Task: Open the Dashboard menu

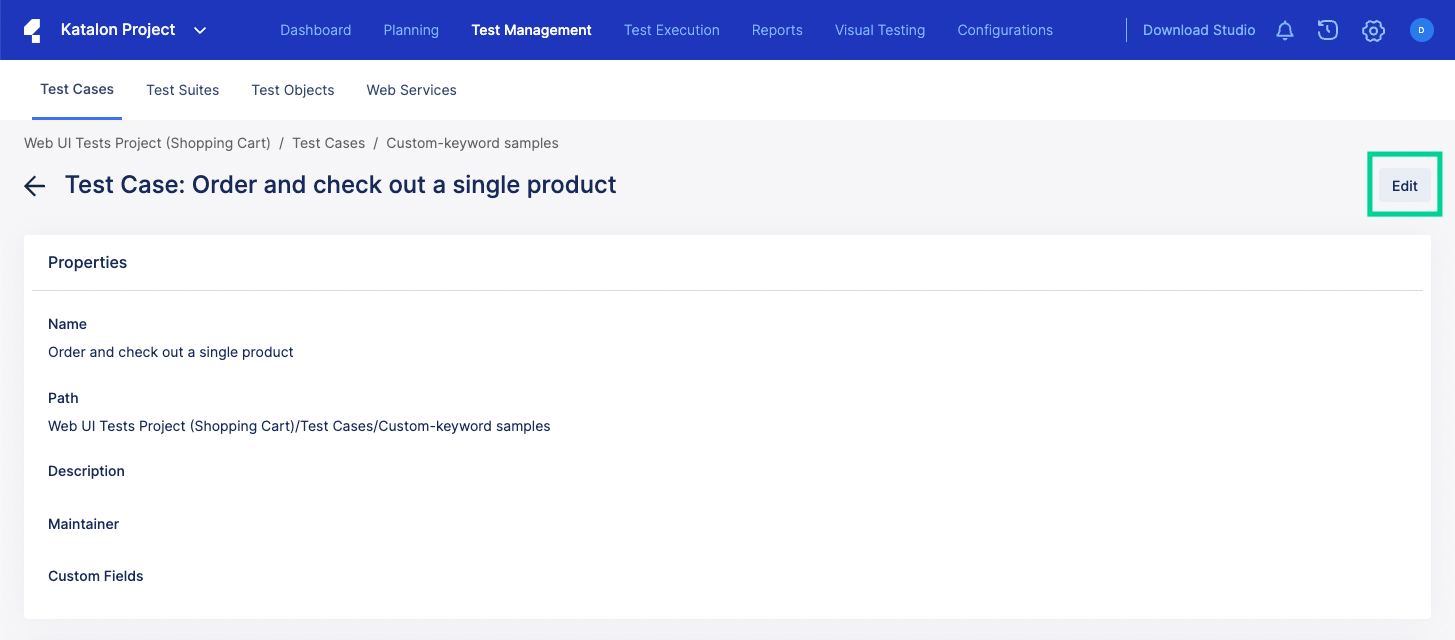Action: click(315, 30)
